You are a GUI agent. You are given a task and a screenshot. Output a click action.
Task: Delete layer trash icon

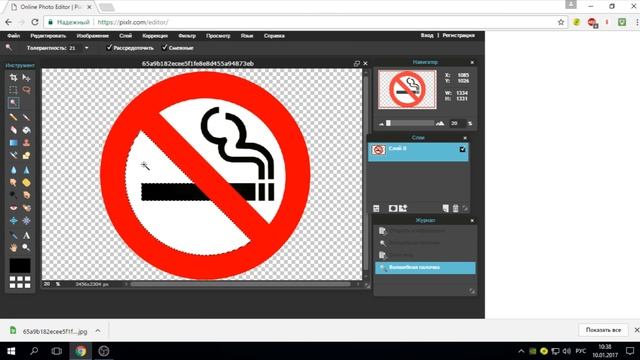pos(456,209)
